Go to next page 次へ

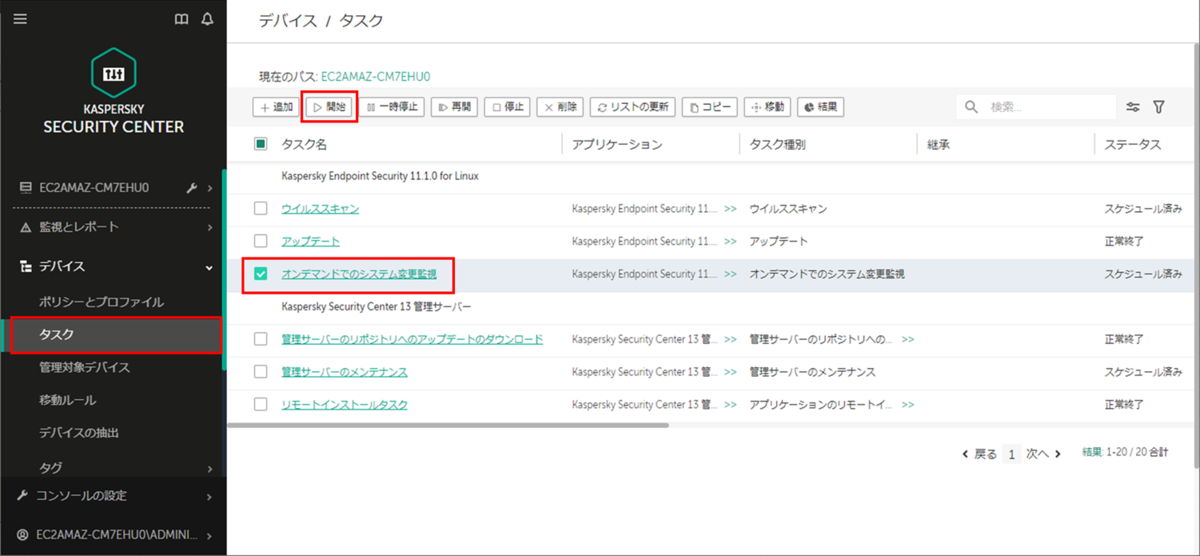[x=1043, y=453]
